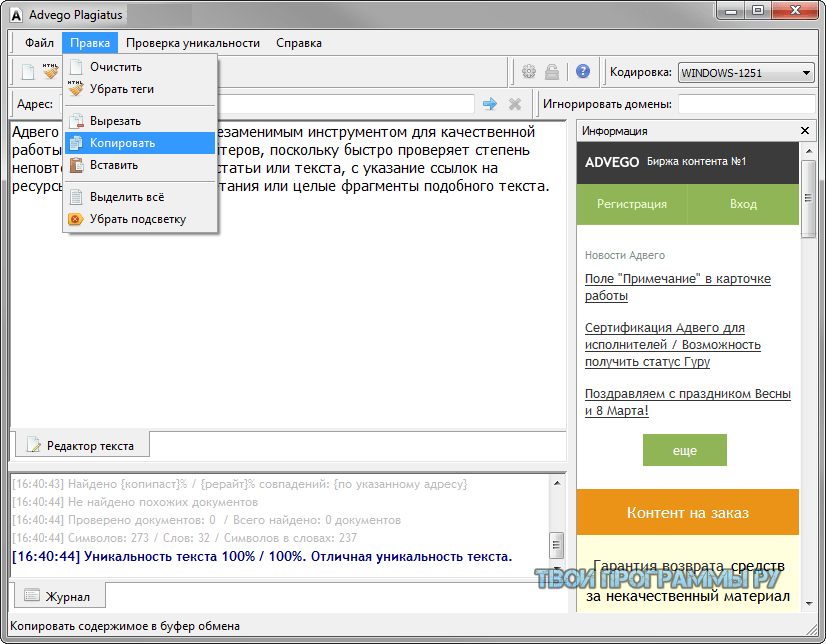Screen dimensions: 826x644
Task: Minimize the Advego Plagiatus window
Action: (731, 11)
